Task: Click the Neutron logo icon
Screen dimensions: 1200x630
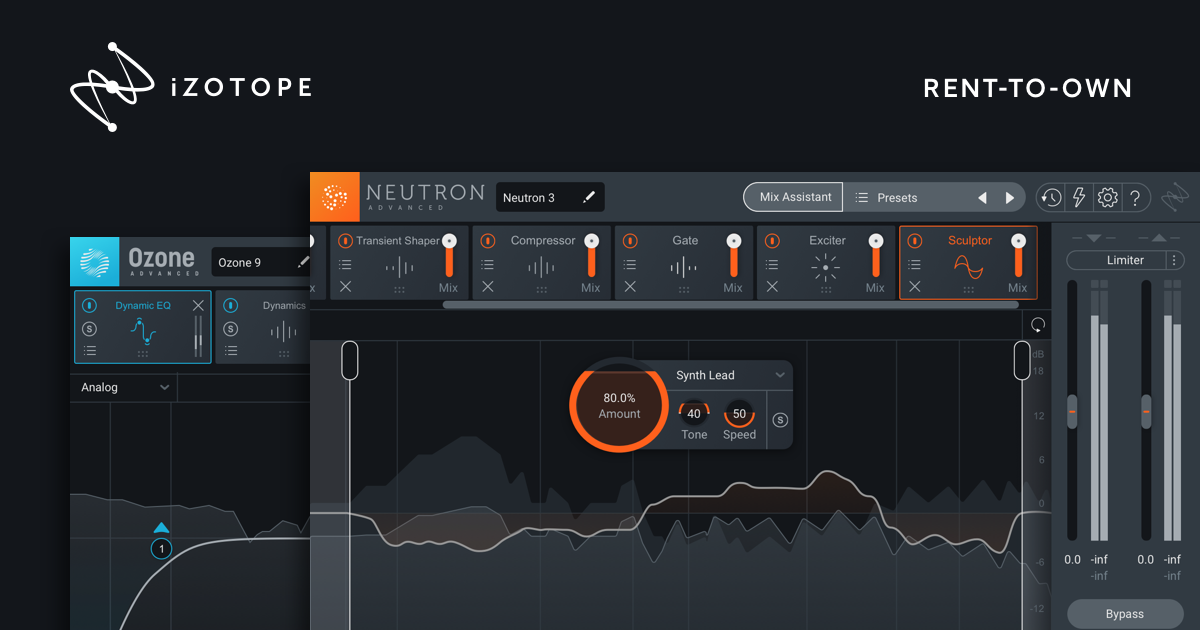Action: [x=334, y=197]
